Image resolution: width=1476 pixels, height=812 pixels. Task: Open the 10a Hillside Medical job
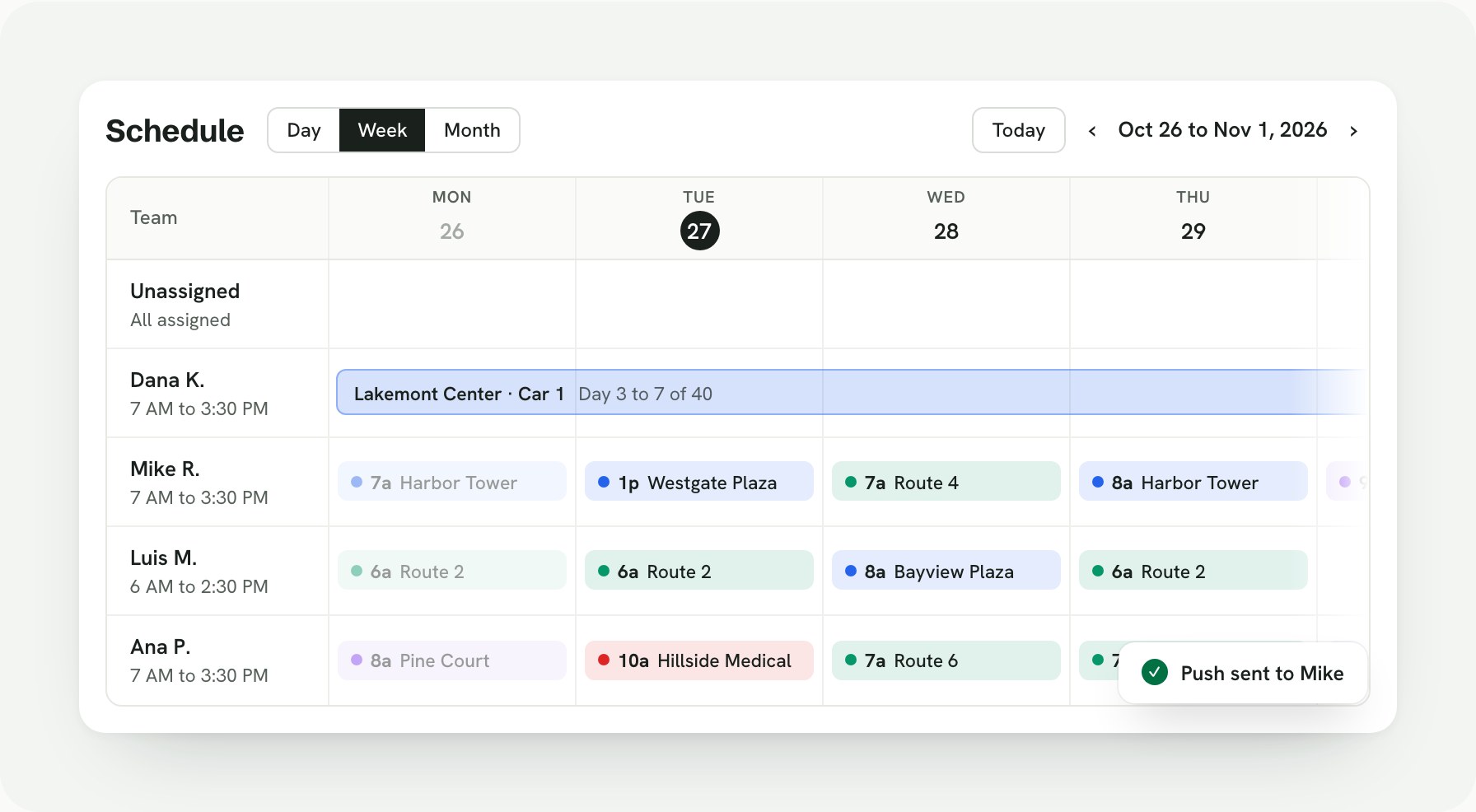(x=699, y=660)
